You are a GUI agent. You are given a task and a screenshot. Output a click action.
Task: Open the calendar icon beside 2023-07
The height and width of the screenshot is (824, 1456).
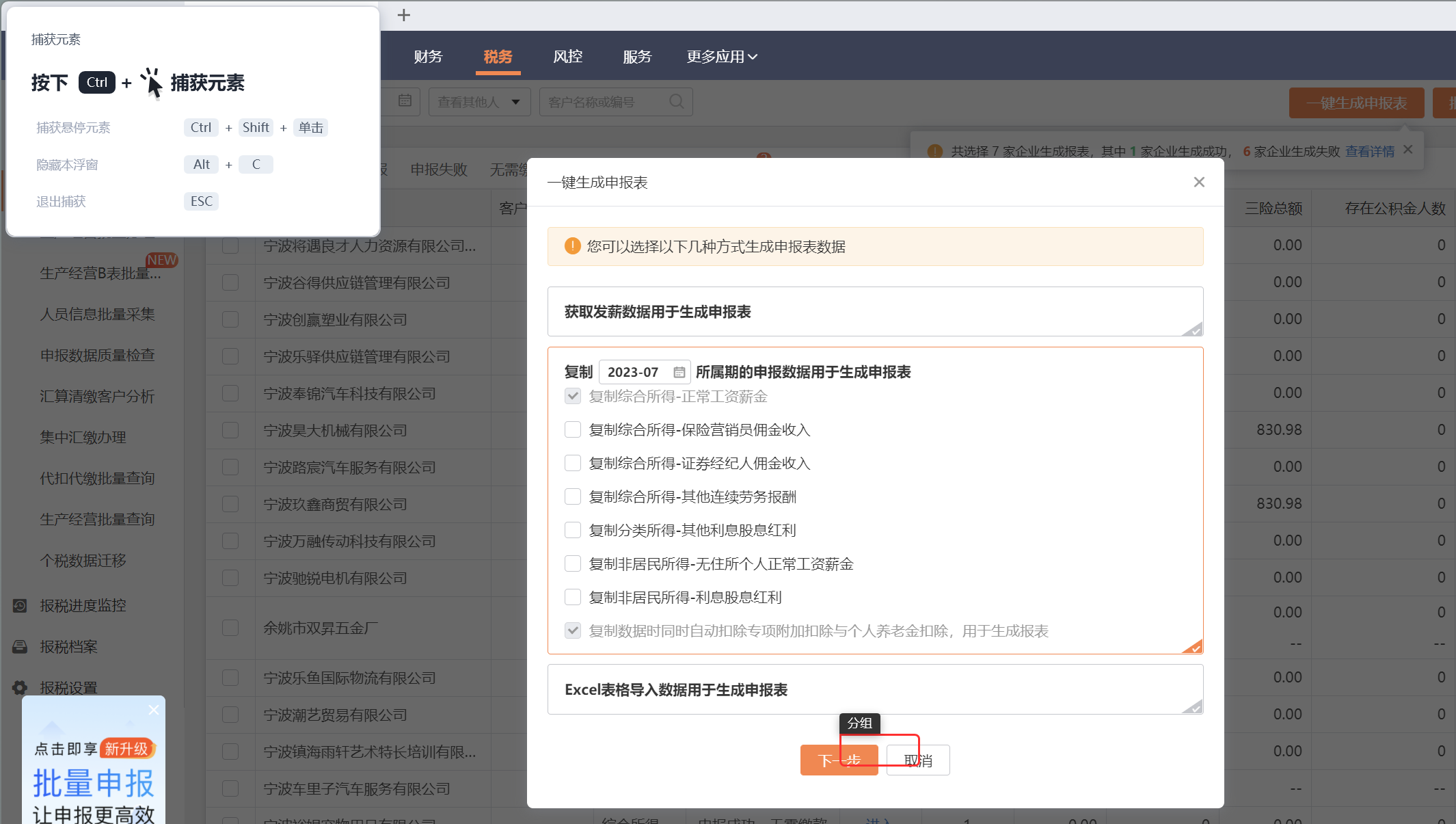pyautogui.click(x=679, y=372)
